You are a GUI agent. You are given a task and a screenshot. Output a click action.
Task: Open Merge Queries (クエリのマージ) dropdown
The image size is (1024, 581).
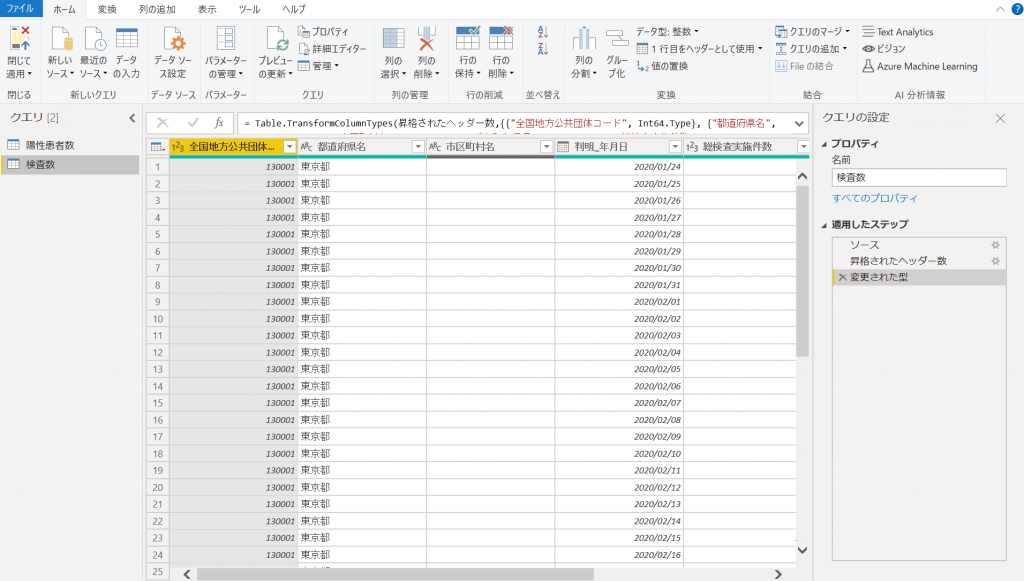812,31
